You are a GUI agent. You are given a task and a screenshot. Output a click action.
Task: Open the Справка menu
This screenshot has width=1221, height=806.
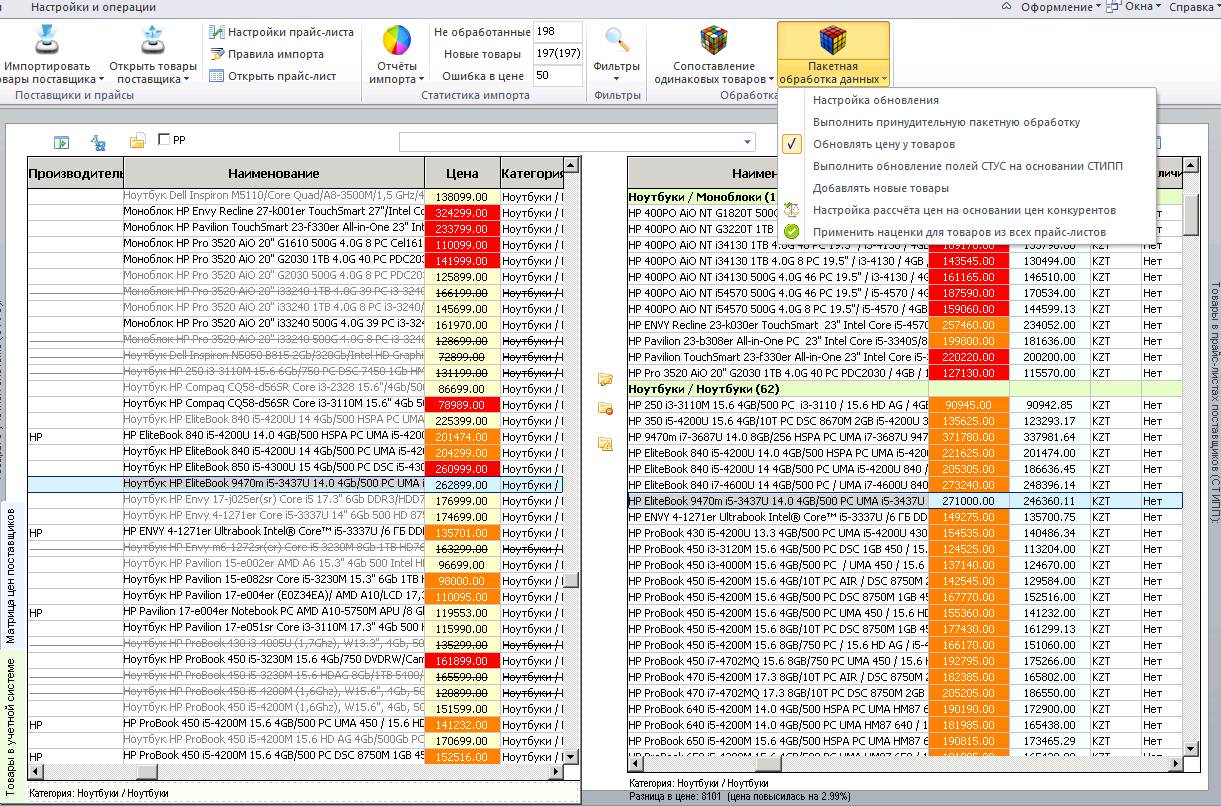pos(1194,7)
